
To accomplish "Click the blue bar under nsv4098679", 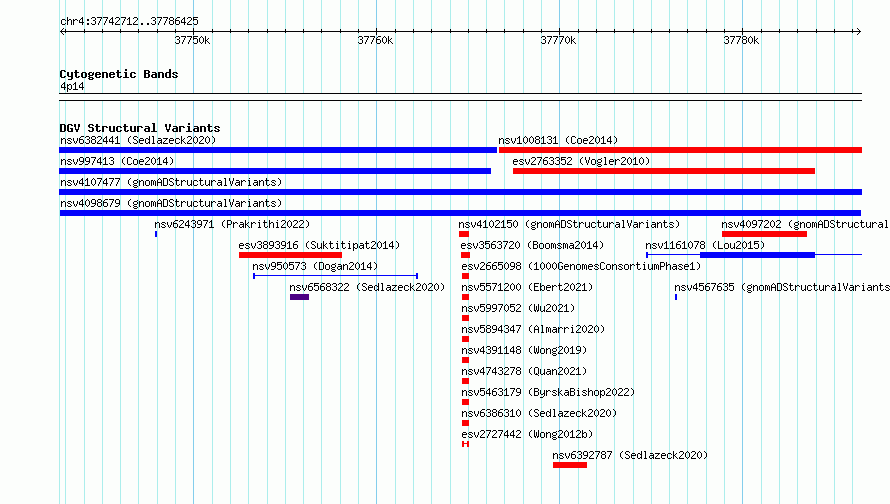I will [x=460, y=213].
